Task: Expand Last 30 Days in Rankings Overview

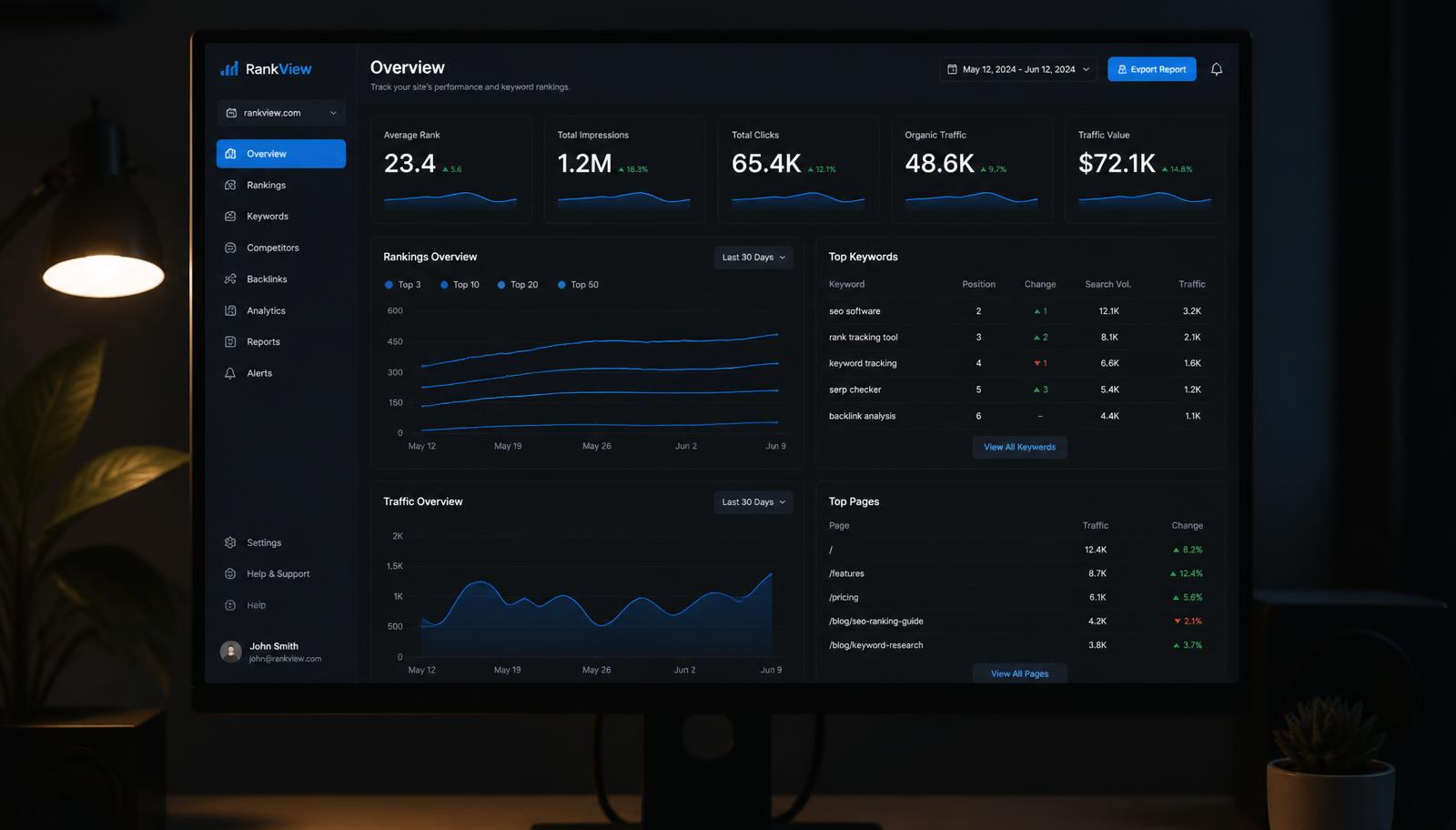Action: [753, 258]
